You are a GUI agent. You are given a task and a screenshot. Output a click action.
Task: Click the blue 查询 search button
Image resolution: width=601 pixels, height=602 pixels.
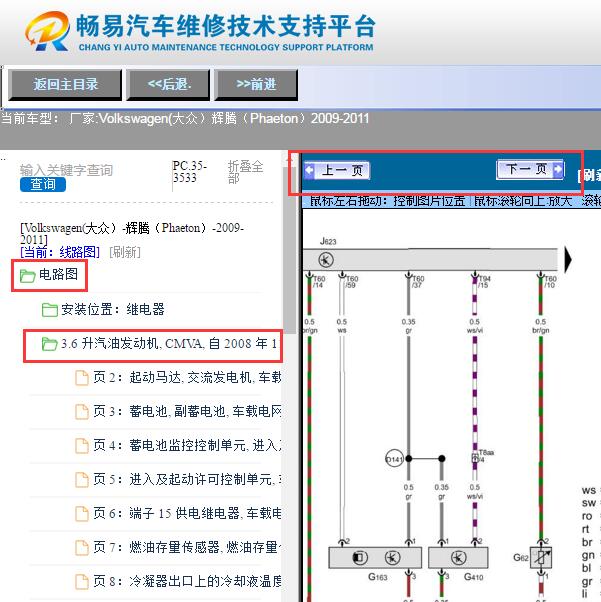pyautogui.click(x=43, y=185)
